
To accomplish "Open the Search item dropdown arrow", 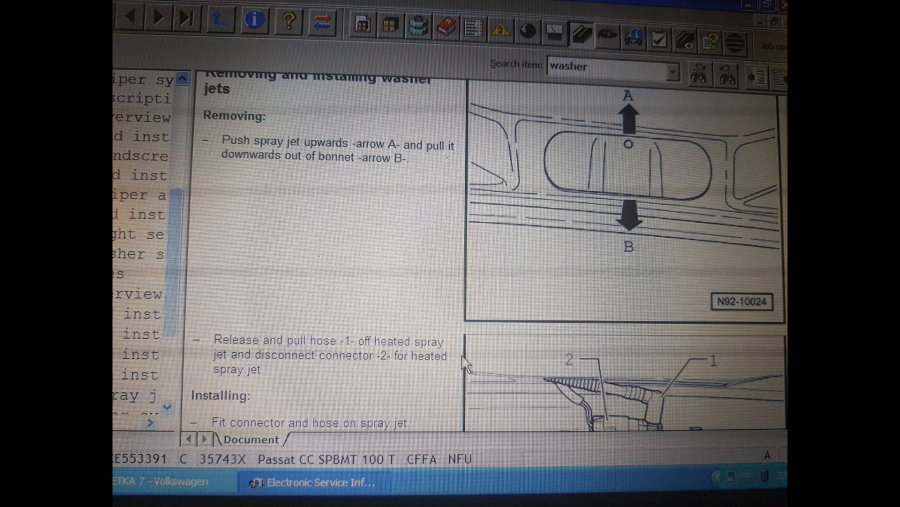I will [x=672, y=72].
